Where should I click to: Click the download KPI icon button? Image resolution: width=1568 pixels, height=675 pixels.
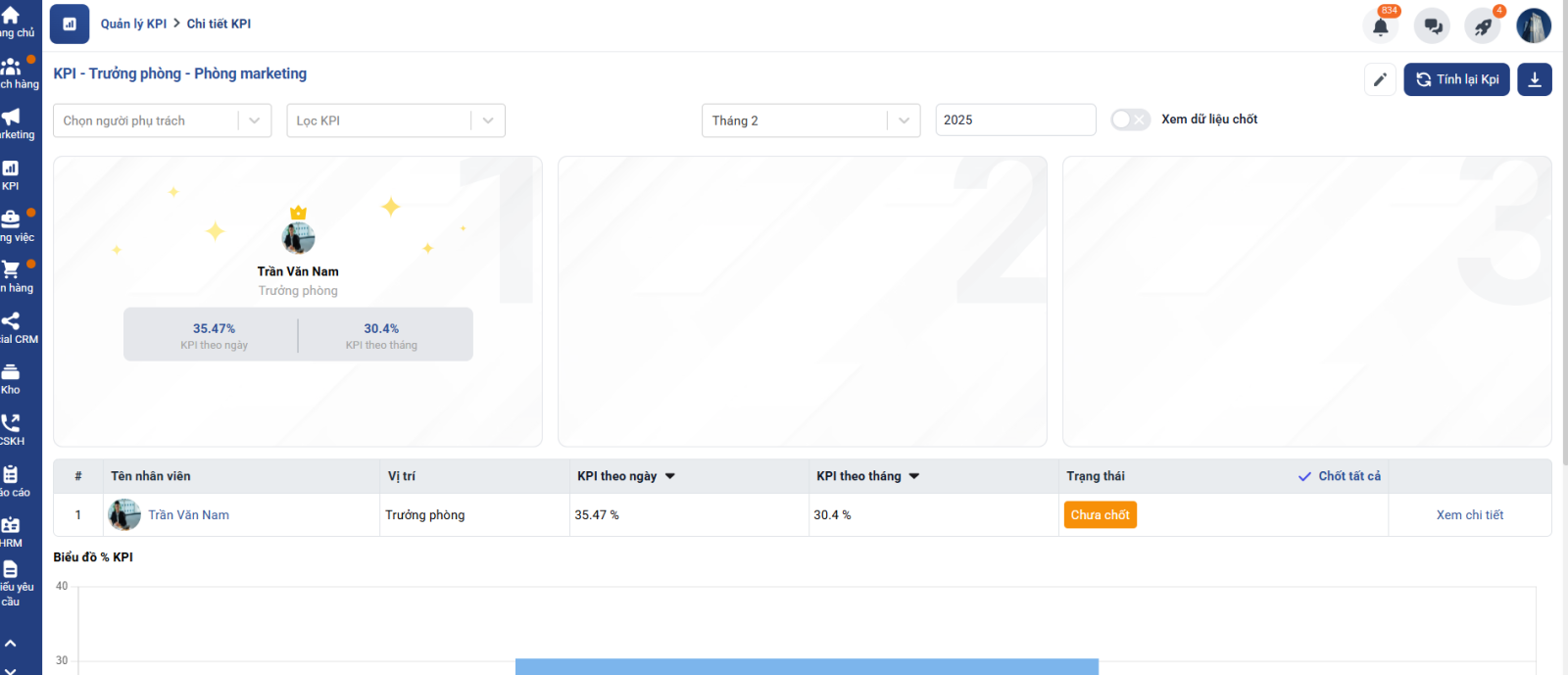click(1534, 80)
